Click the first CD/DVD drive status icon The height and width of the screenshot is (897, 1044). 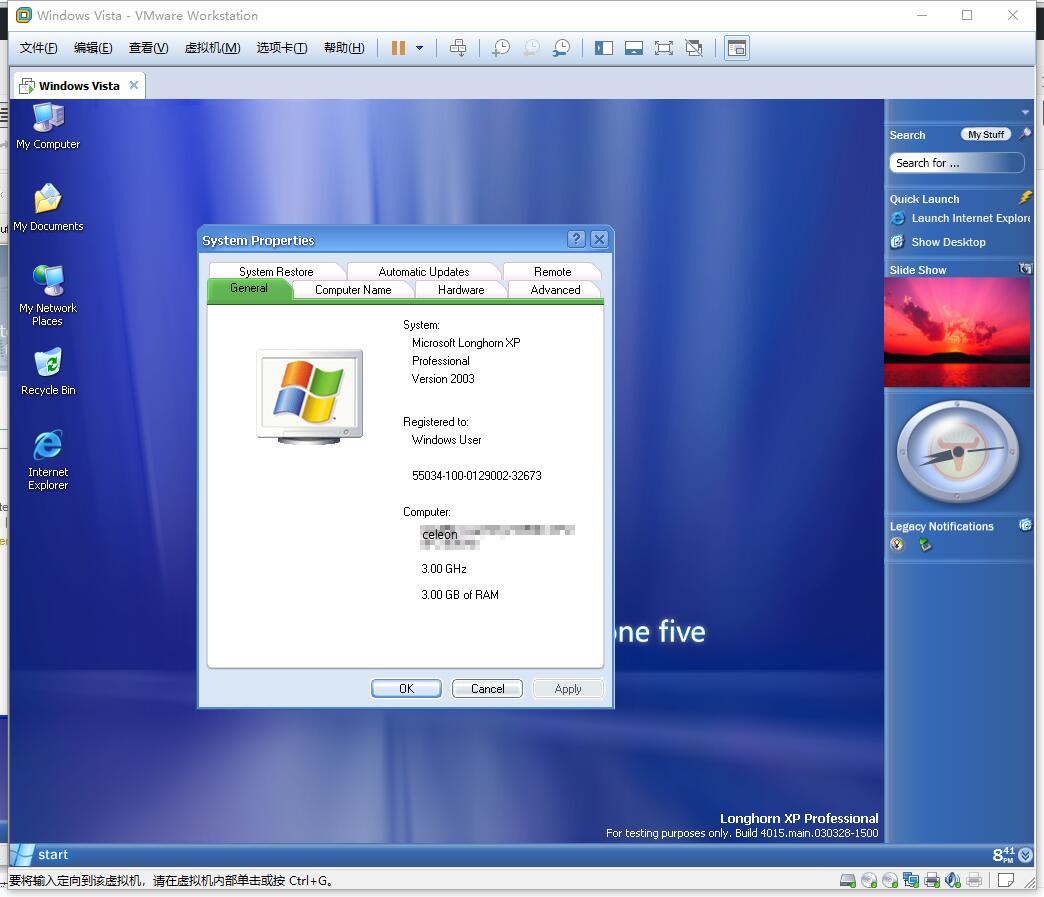pyautogui.click(x=869, y=880)
